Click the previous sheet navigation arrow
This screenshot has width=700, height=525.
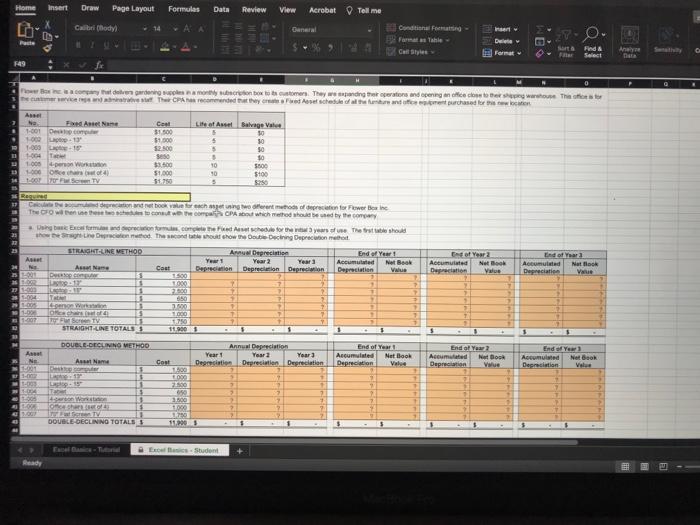click(20, 450)
